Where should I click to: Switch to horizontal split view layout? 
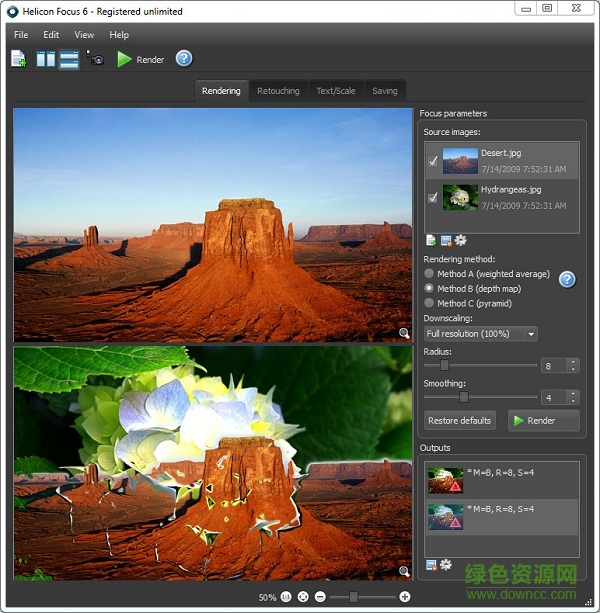click(x=69, y=59)
